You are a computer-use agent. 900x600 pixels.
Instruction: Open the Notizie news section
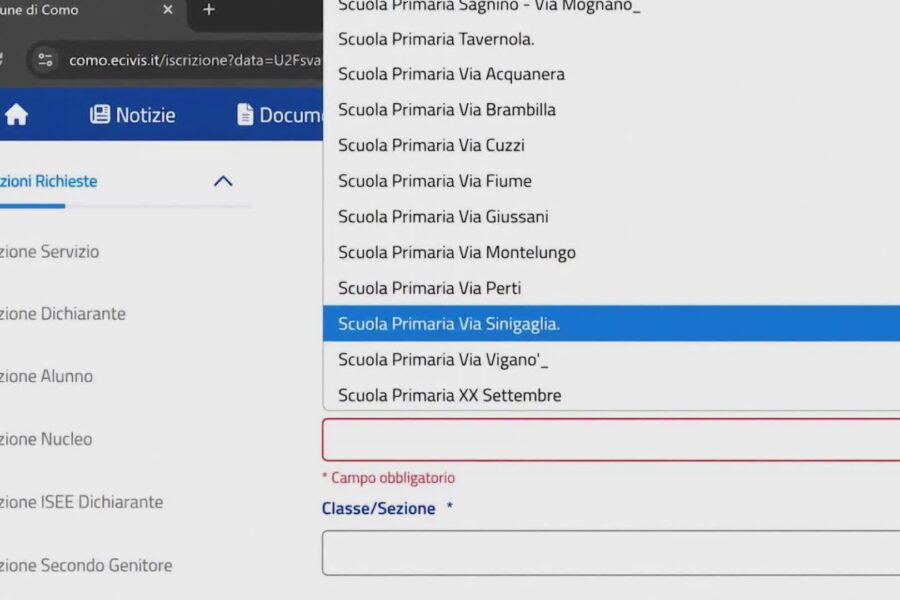pyautogui.click(x=133, y=115)
